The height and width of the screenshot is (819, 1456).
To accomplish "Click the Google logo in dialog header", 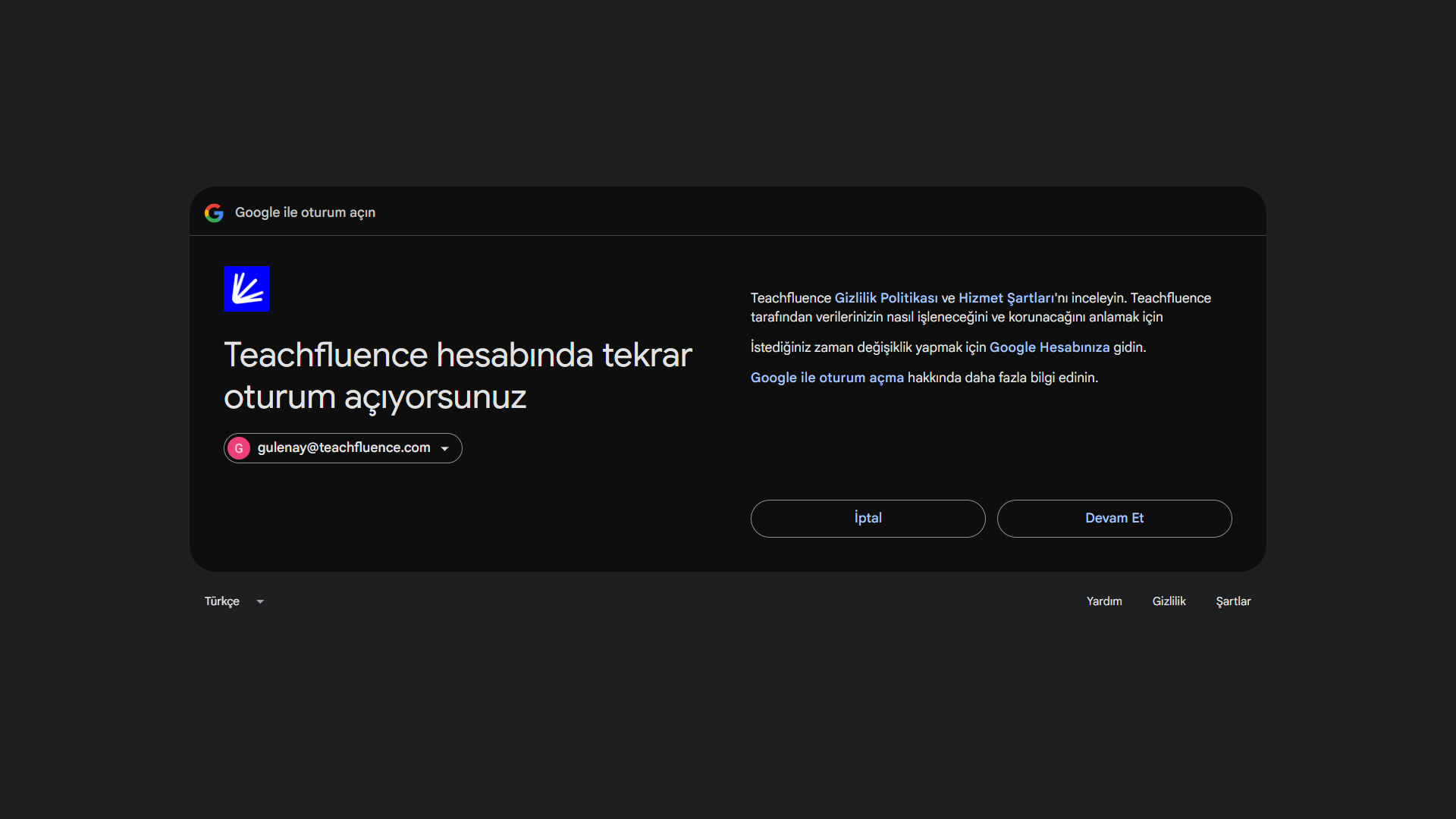I will [x=214, y=213].
